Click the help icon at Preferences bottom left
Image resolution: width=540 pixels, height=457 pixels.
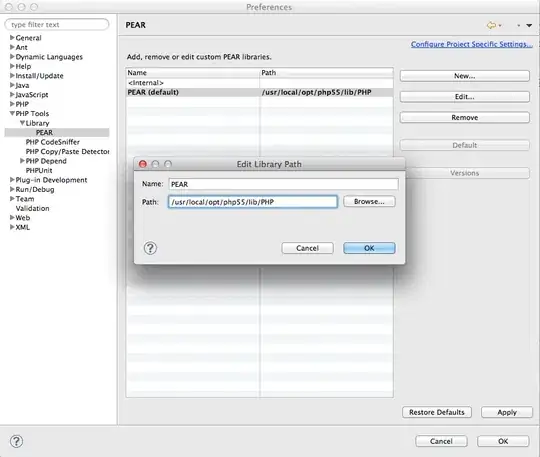pos(16,441)
